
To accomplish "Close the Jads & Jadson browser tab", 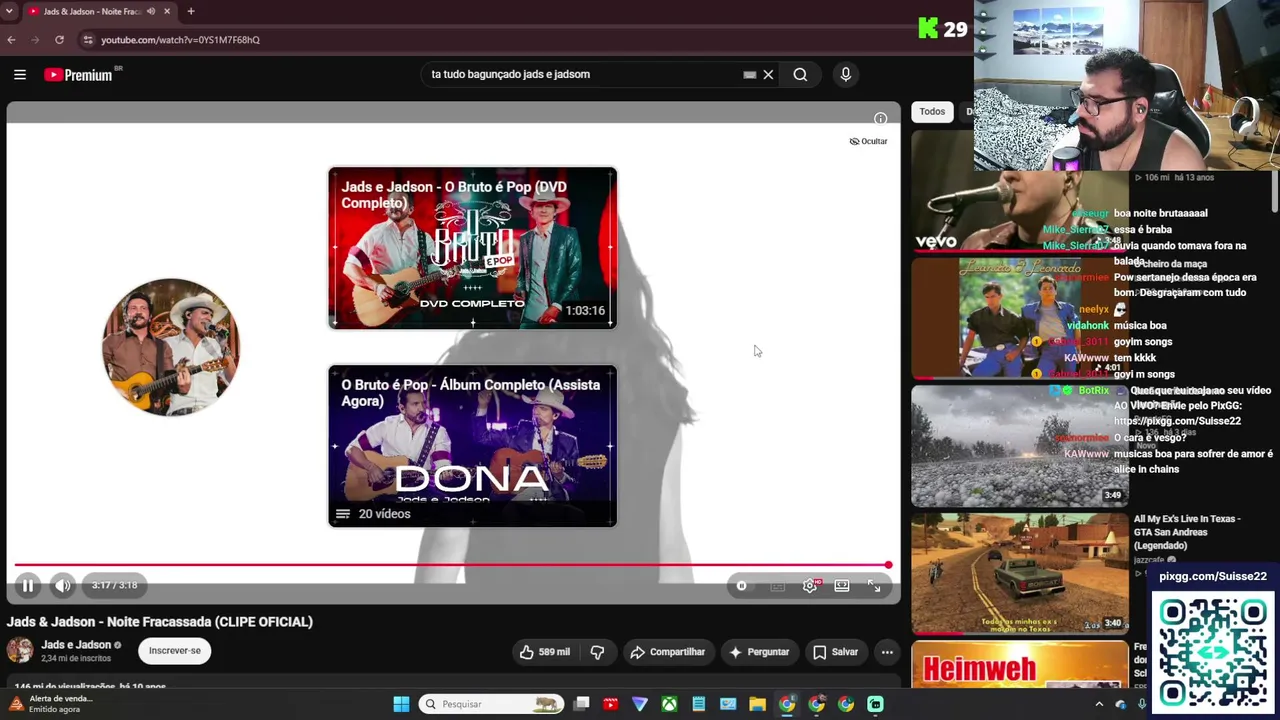I will coord(167,11).
